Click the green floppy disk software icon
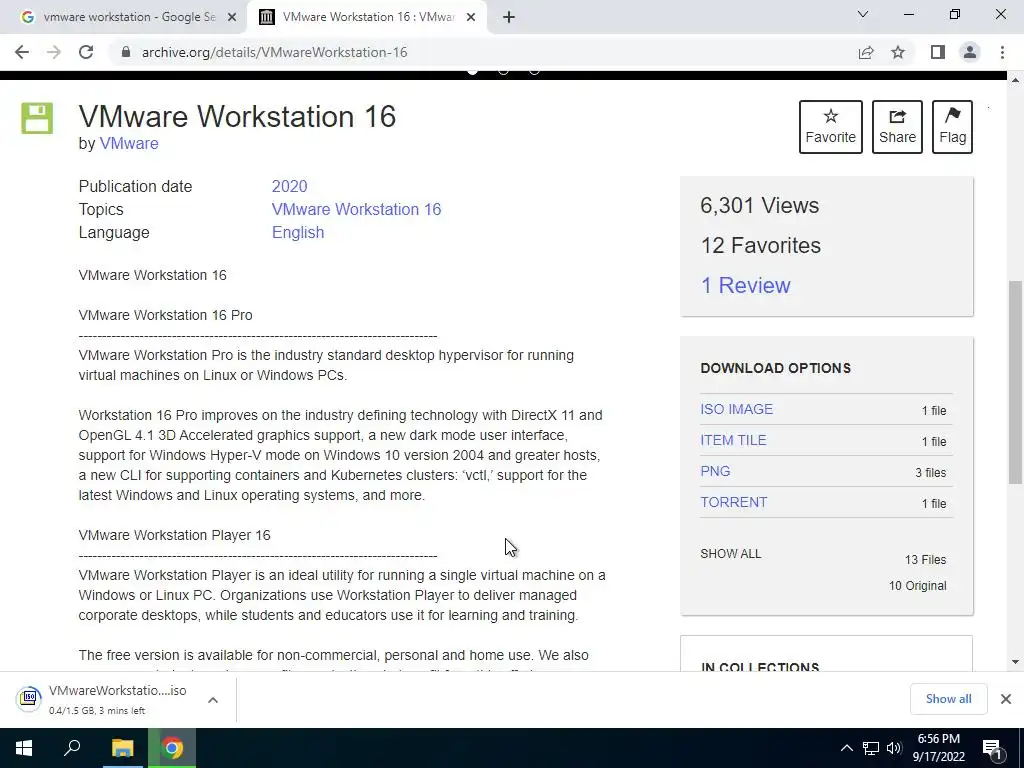 click(x=37, y=118)
